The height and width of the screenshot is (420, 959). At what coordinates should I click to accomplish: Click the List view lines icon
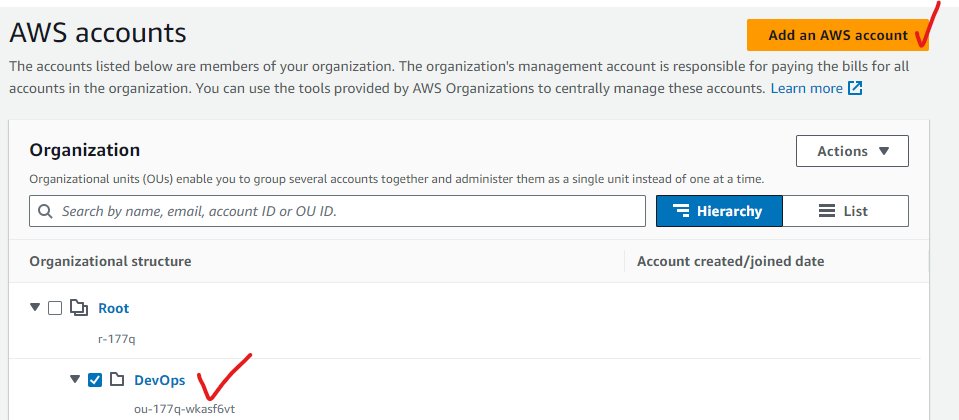click(826, 211)
